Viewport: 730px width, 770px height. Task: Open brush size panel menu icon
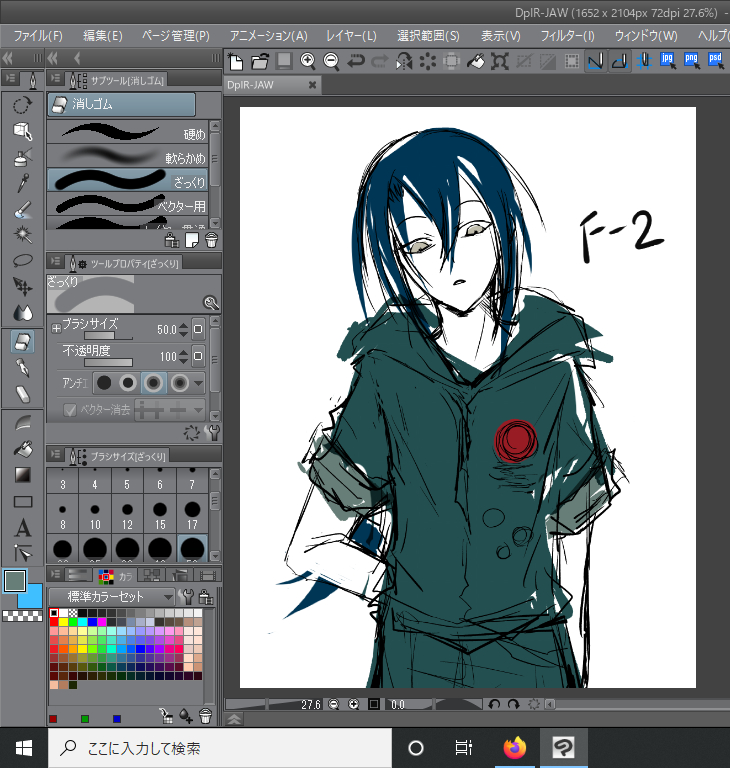[x=55, y=455]
